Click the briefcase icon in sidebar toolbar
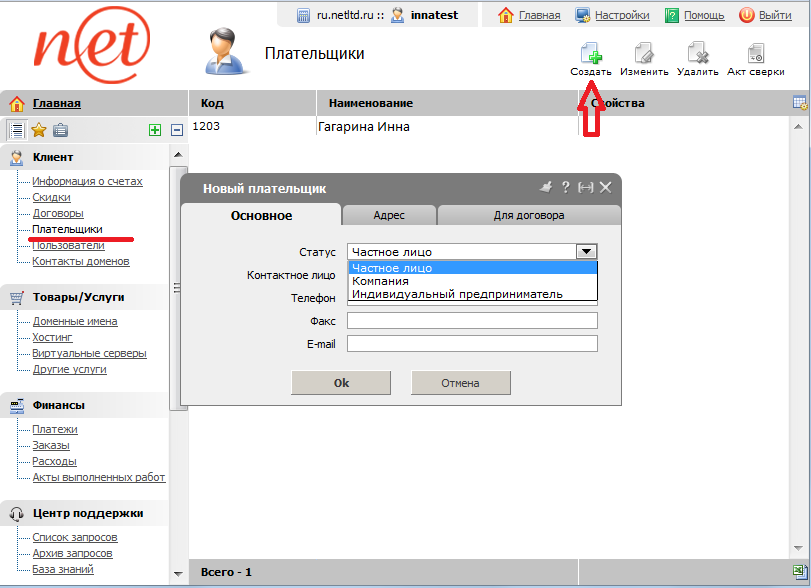 click(60, 130)
